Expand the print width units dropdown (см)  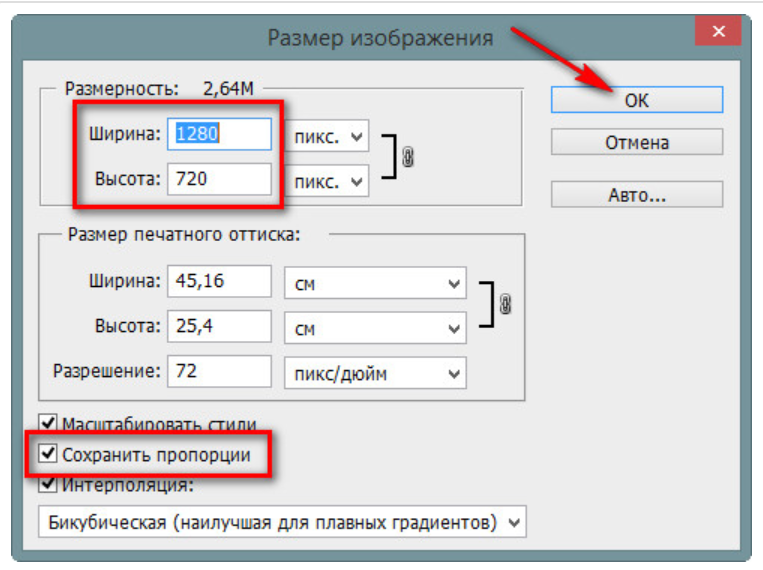[375, 282]
